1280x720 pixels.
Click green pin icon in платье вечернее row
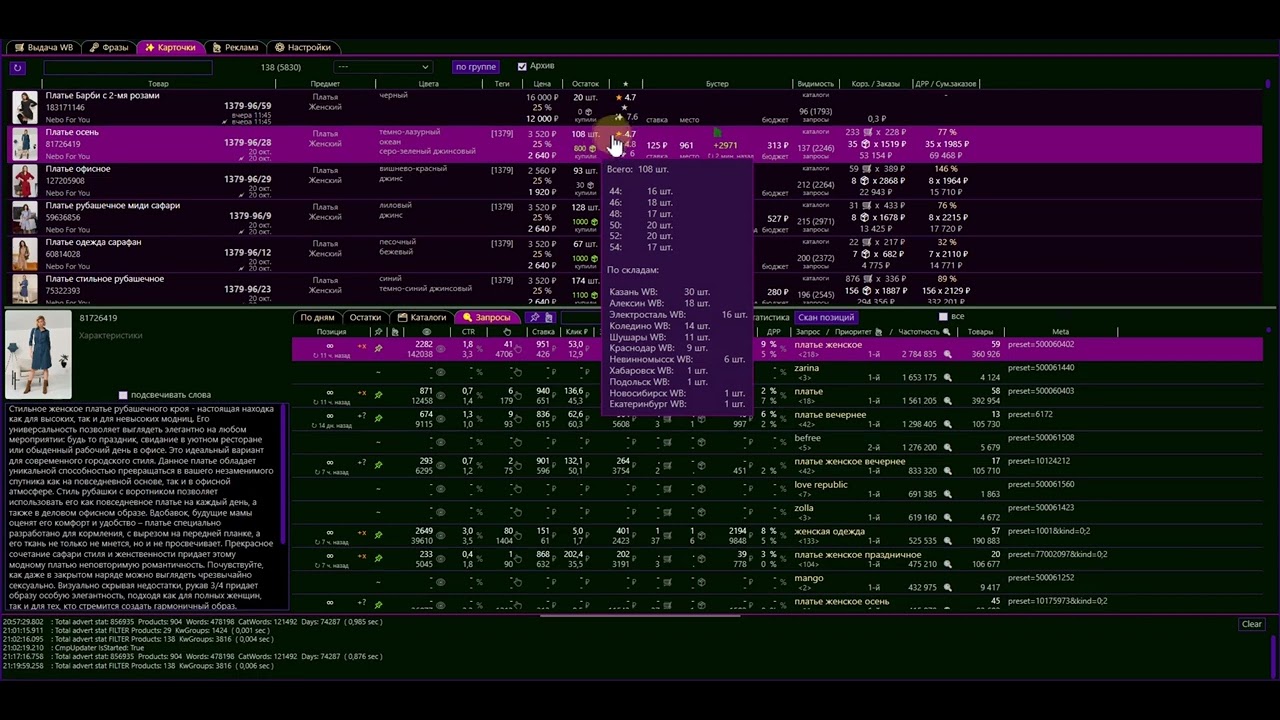point(378,418)
